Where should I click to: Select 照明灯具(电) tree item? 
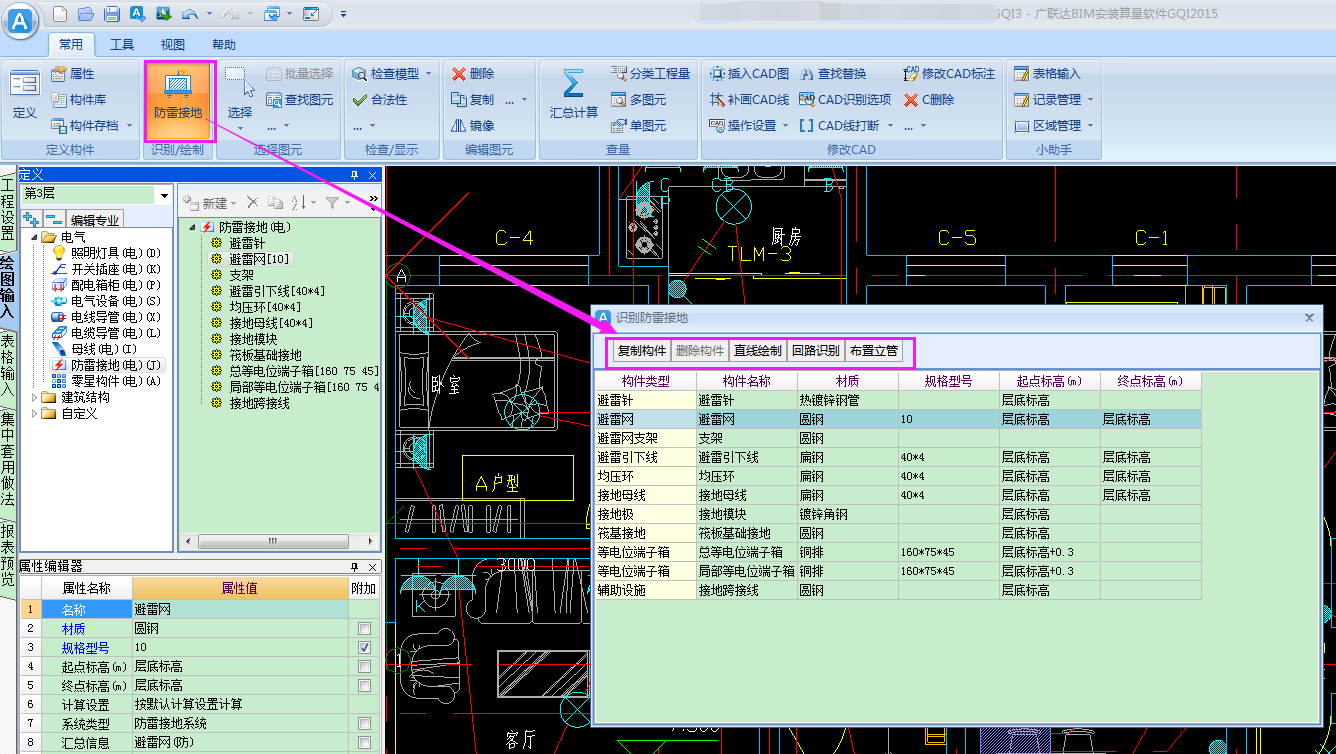[x=105, y=253]
